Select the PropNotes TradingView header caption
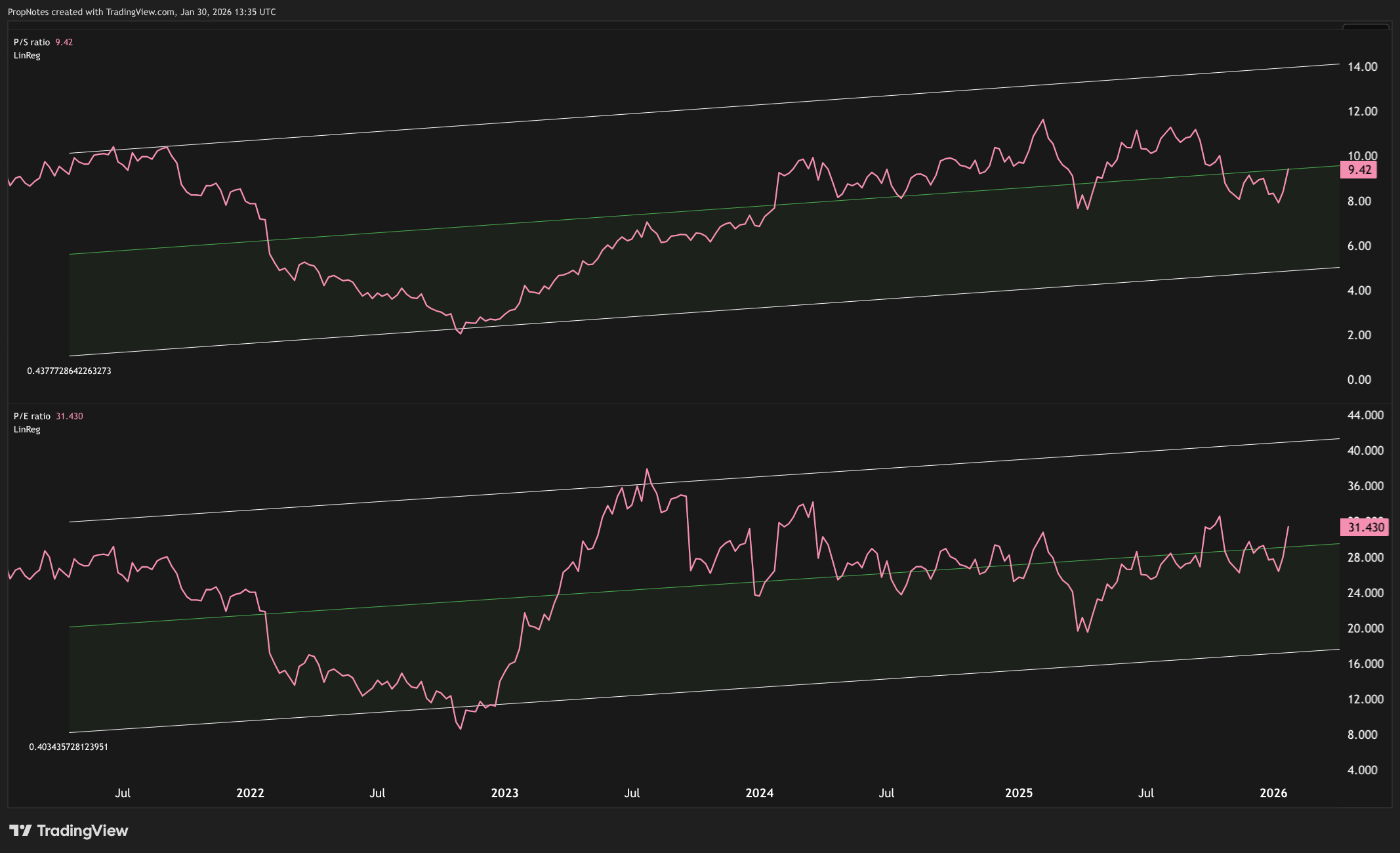 point(142,12)
